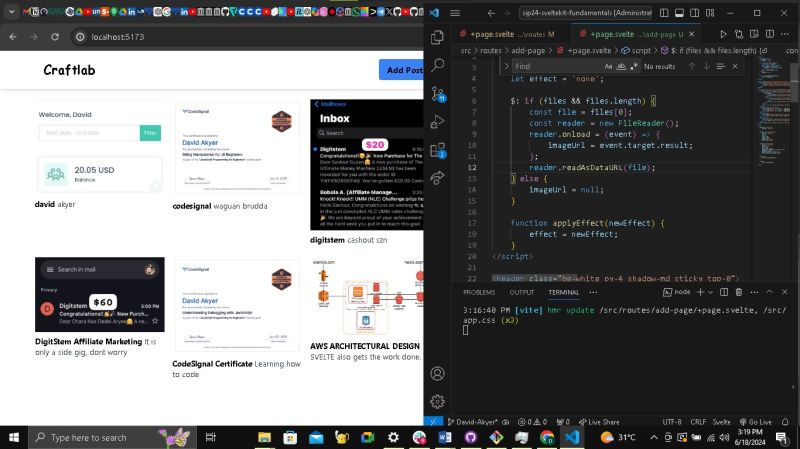
Task: Open 'add-page' breadcrumb folder
Action: coord(528,51)
